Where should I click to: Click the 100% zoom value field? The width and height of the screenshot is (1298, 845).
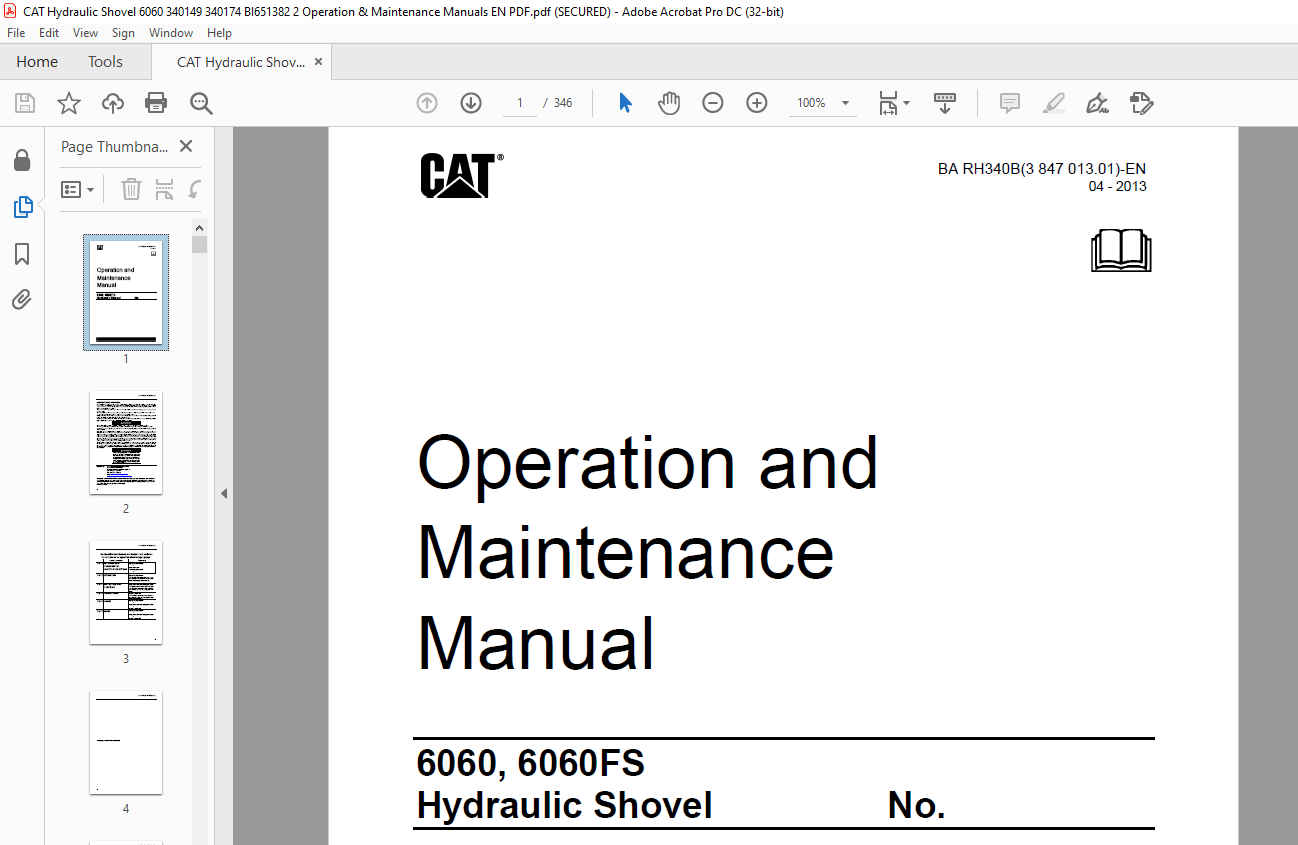click(811, 103)
